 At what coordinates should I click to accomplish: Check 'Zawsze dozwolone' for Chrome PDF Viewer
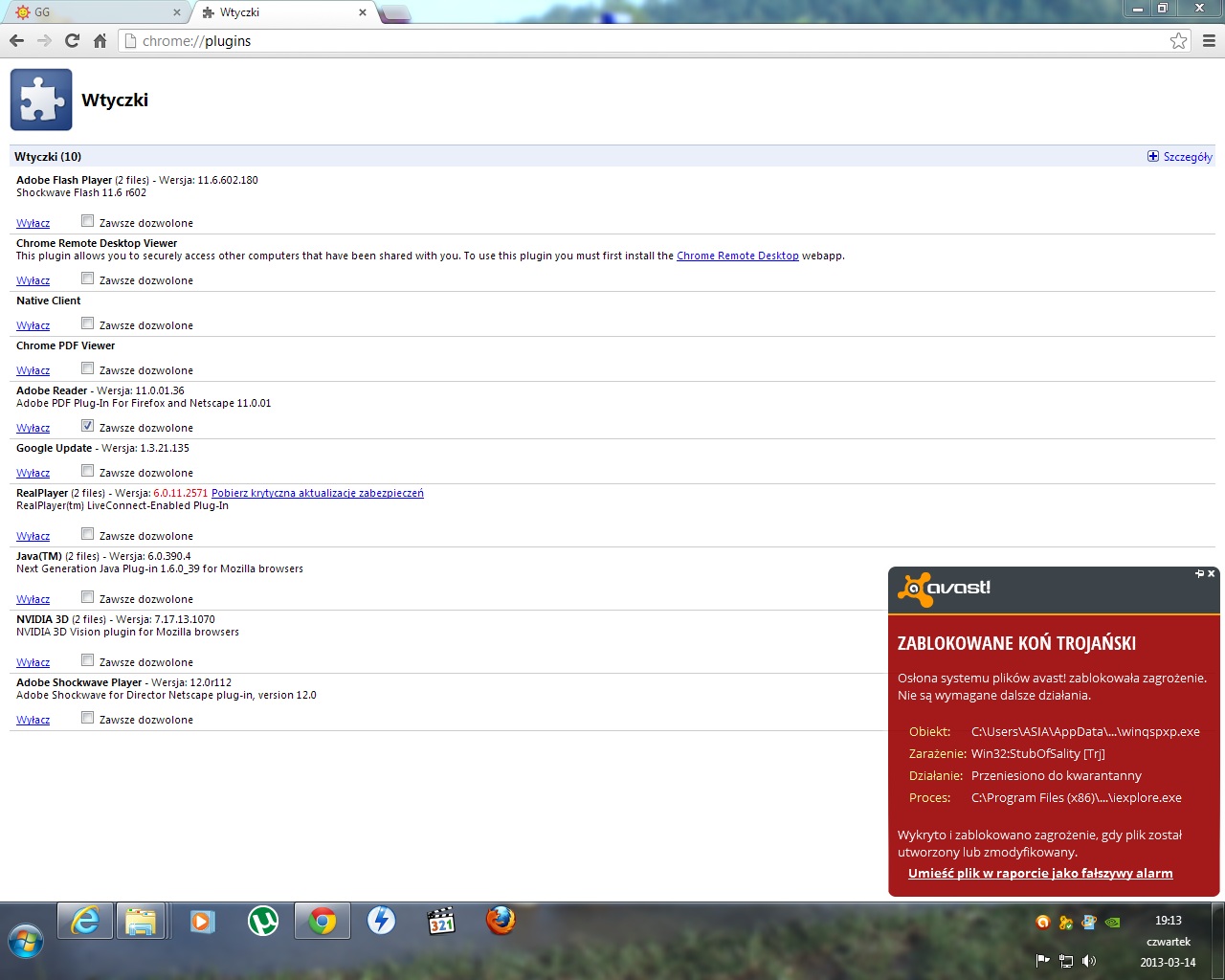[87, 368]
